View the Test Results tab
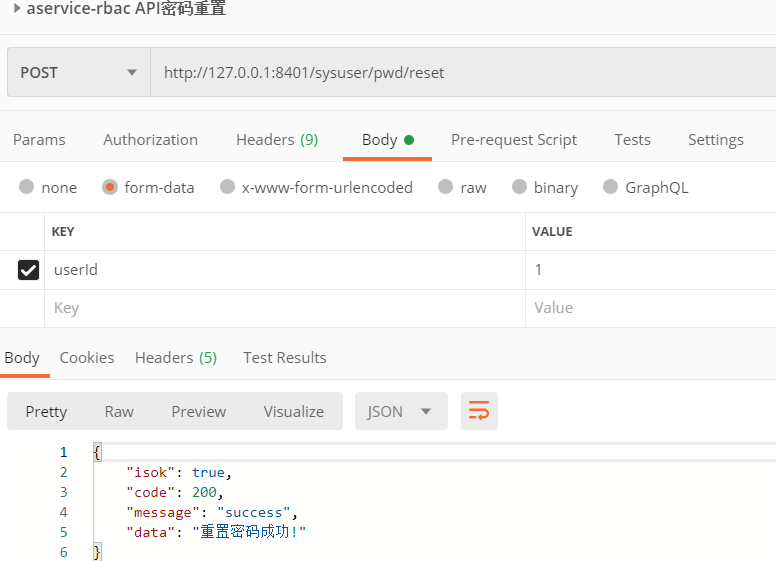This screenshot has height=561, width=776. (x=285, y=358)
